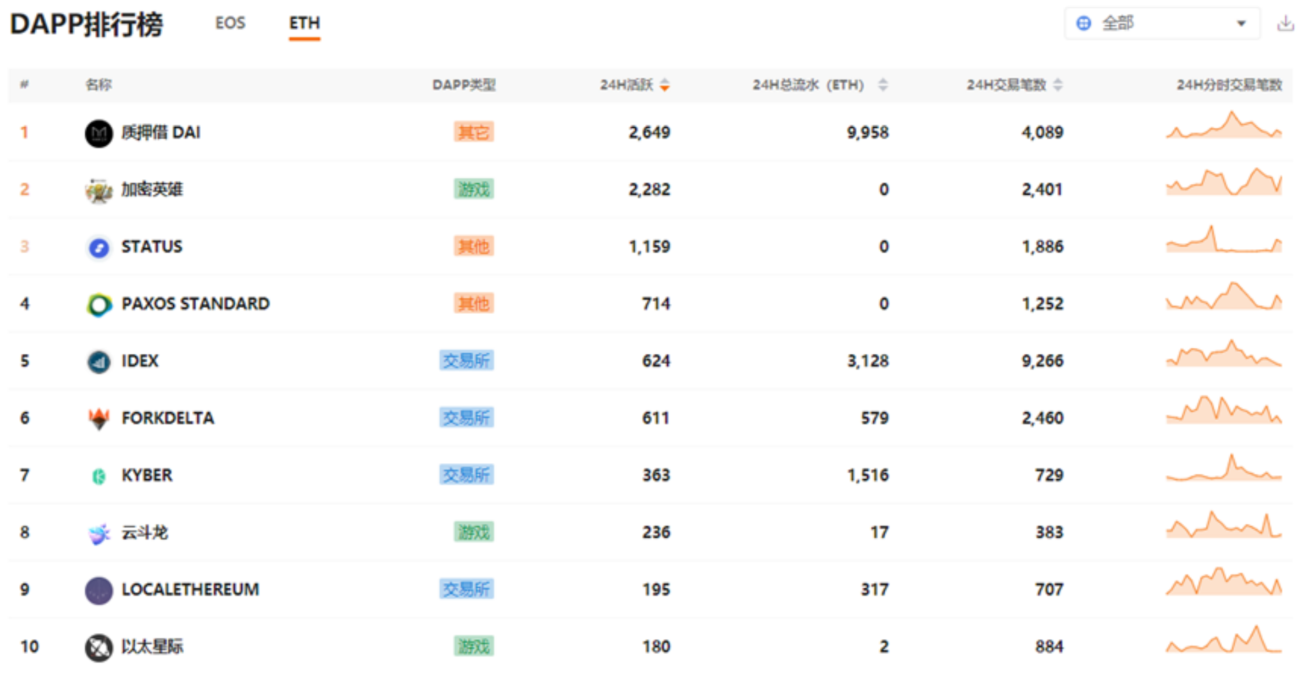Open the 加密英雄 dapp name
Image resolution: width=1307 pixels, height=690 pixels.
(152, 189)
